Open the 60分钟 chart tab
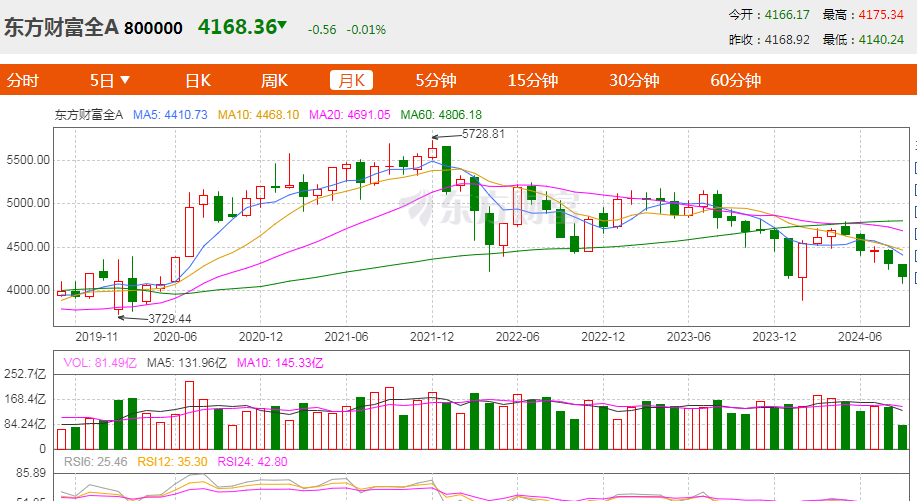The image size is (917, 501). (x=735, y=80)
